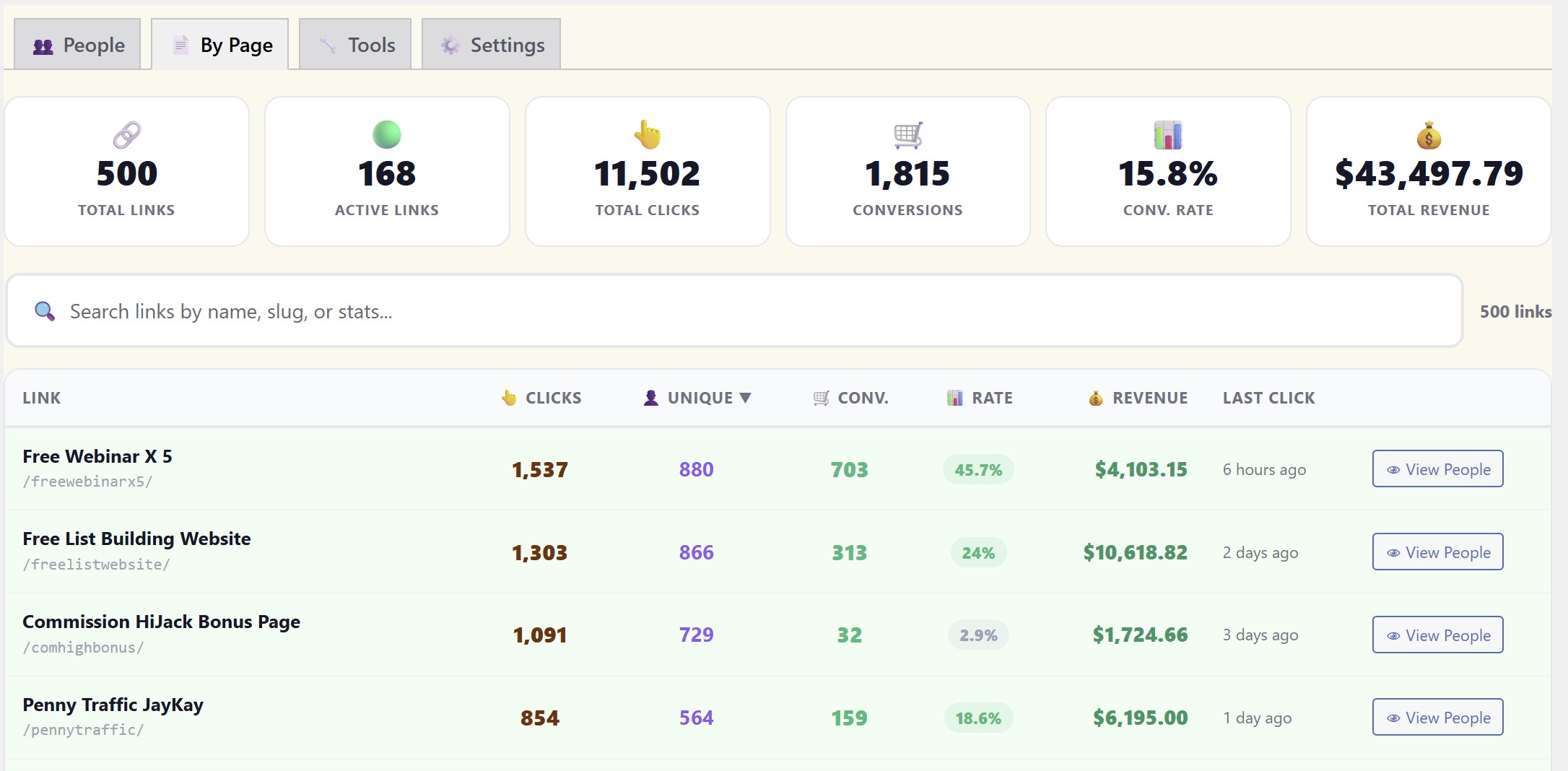Click the 6 hours ago timestamp
Viewport: 1568px width, 771px height.
(x=1264, y=470)
